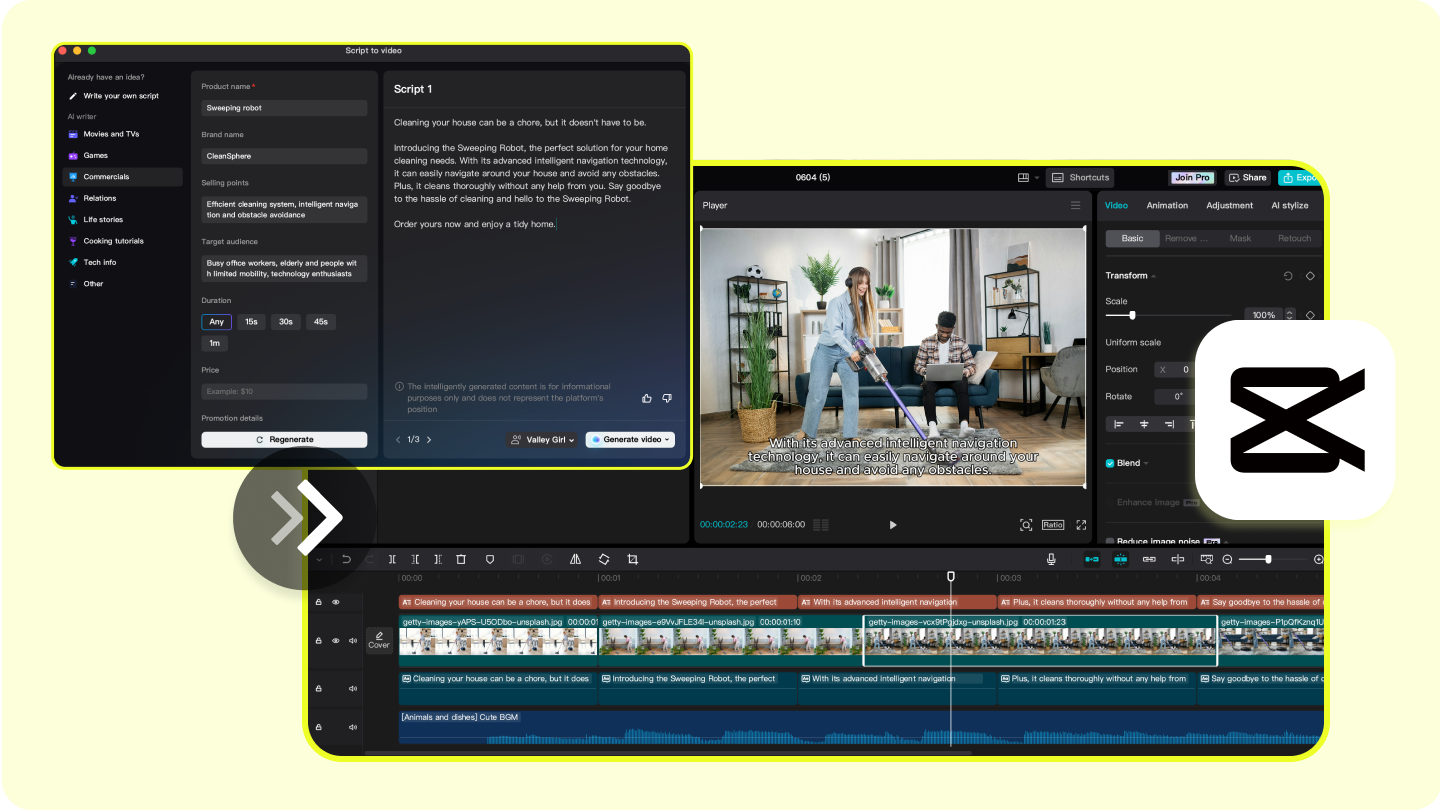The width and height of the screenshot is (1440, 810).
Task: Open the Valley Girl voice dropdown
Action: tap(543, 440)
